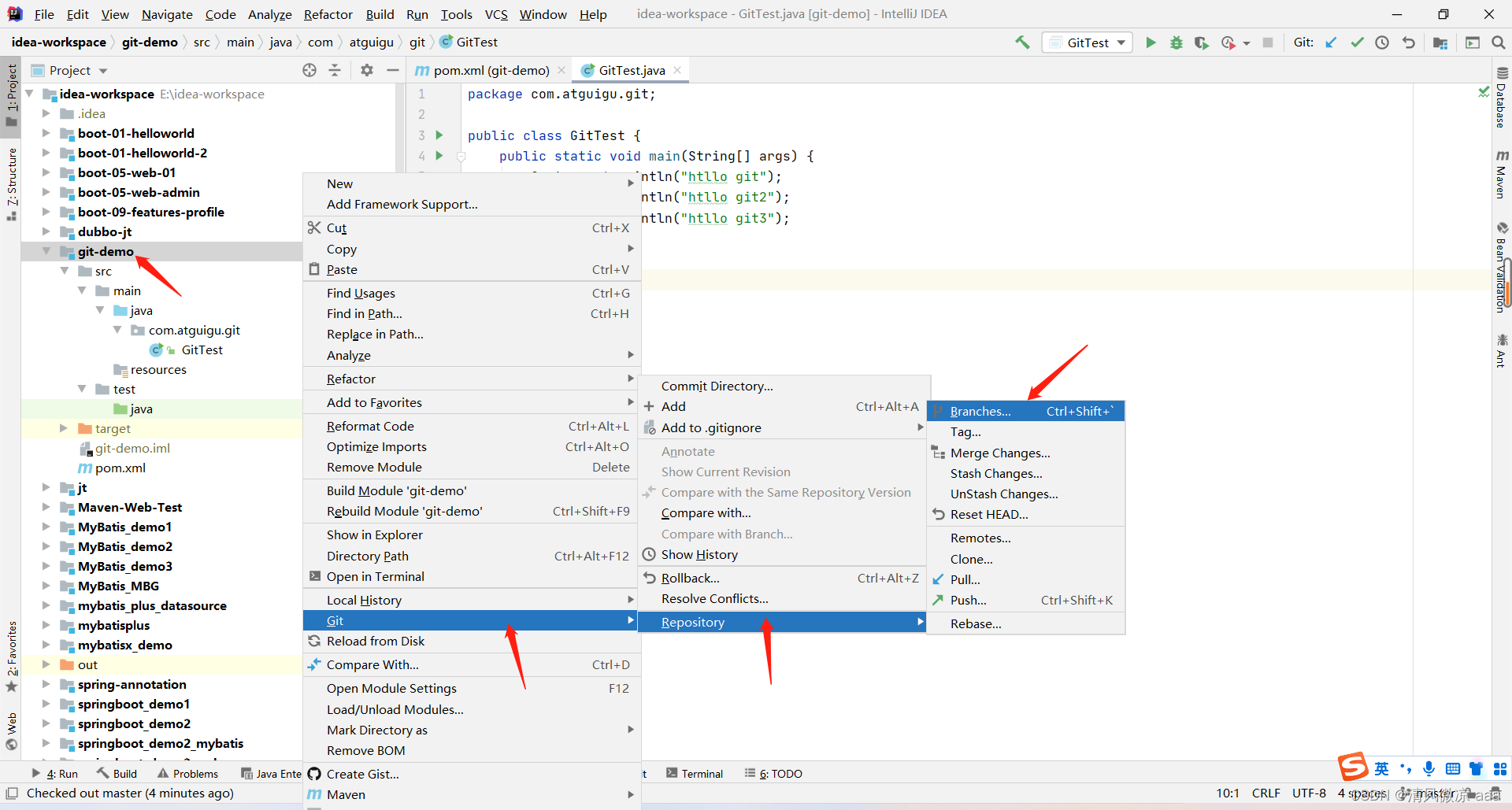Expand the target folder node
The height and width of the screenshot is (810, 1512).
pyautogui.click(x=65, y=428)
